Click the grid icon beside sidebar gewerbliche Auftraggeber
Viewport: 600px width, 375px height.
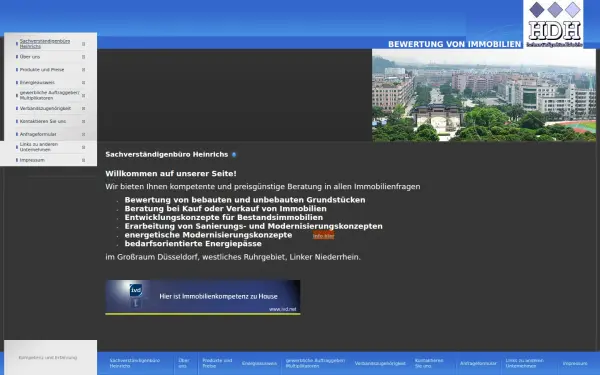coord(83,96)
